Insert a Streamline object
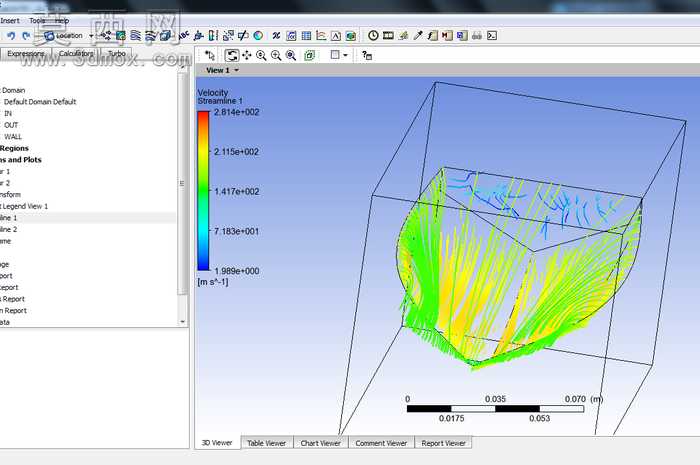This screenshot has width=700, height=465. tap(135, 36)
